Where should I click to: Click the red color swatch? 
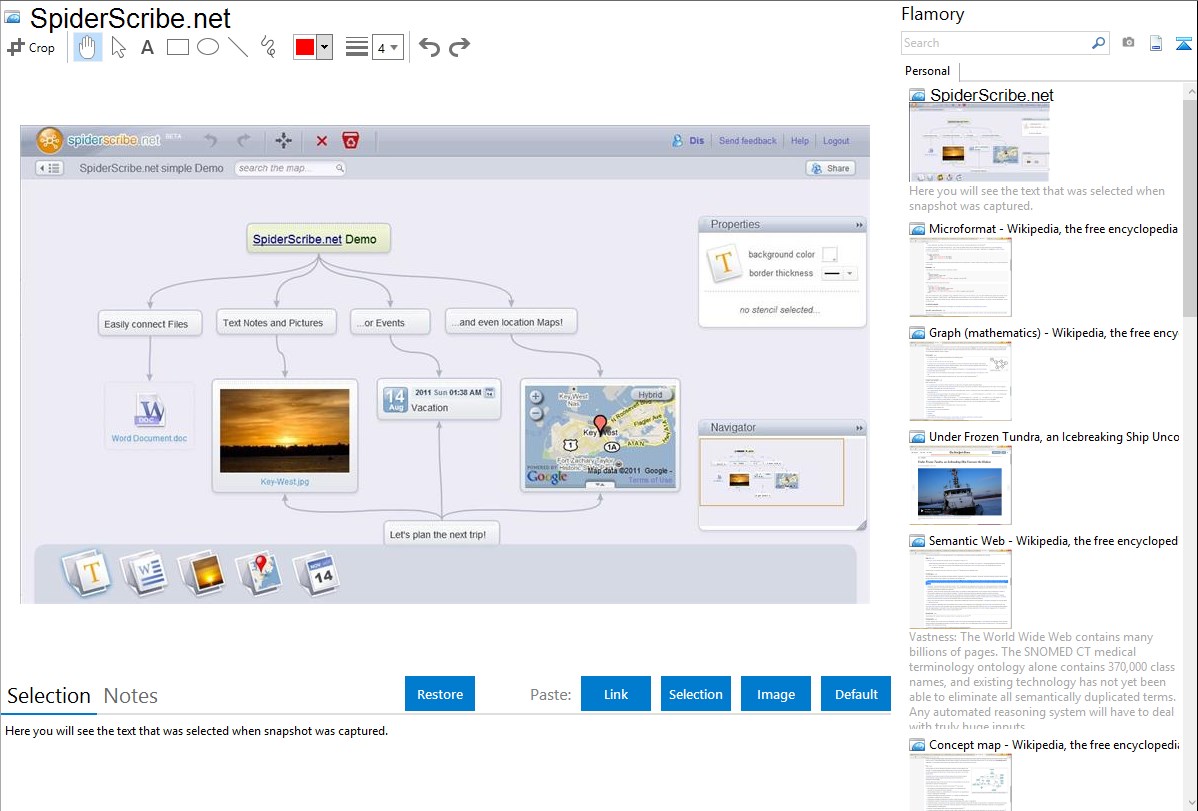tap(305, 47)
